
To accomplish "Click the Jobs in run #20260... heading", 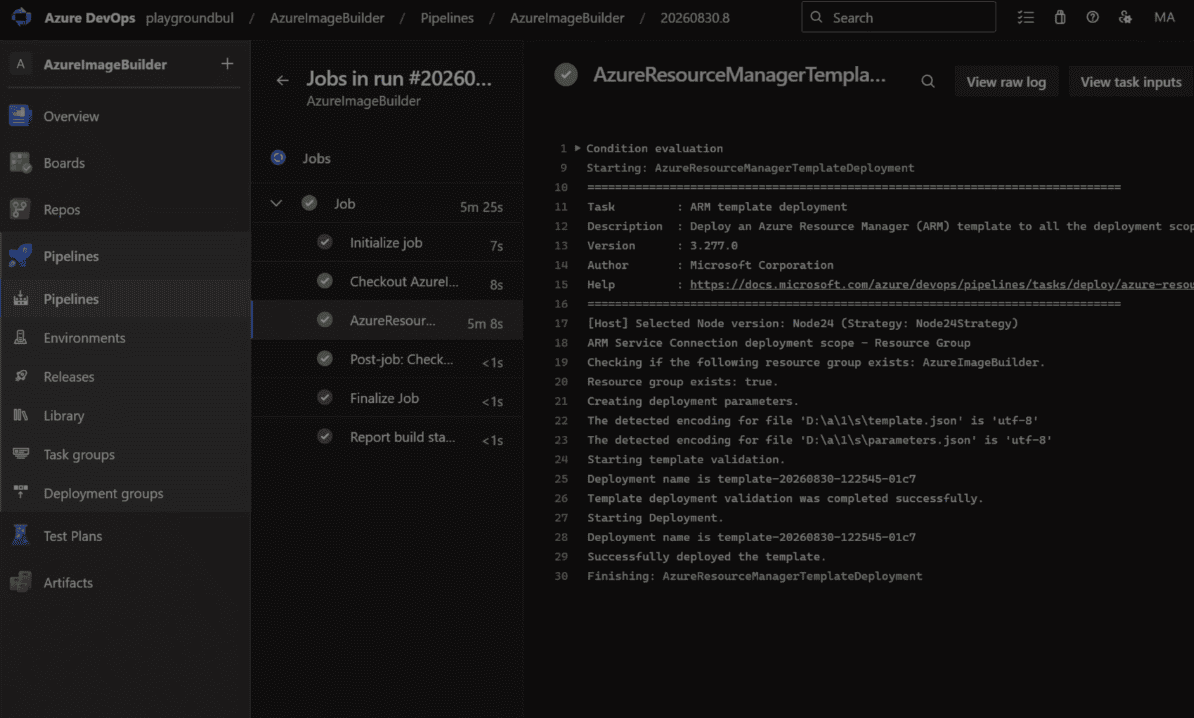I will click(399, 78).
